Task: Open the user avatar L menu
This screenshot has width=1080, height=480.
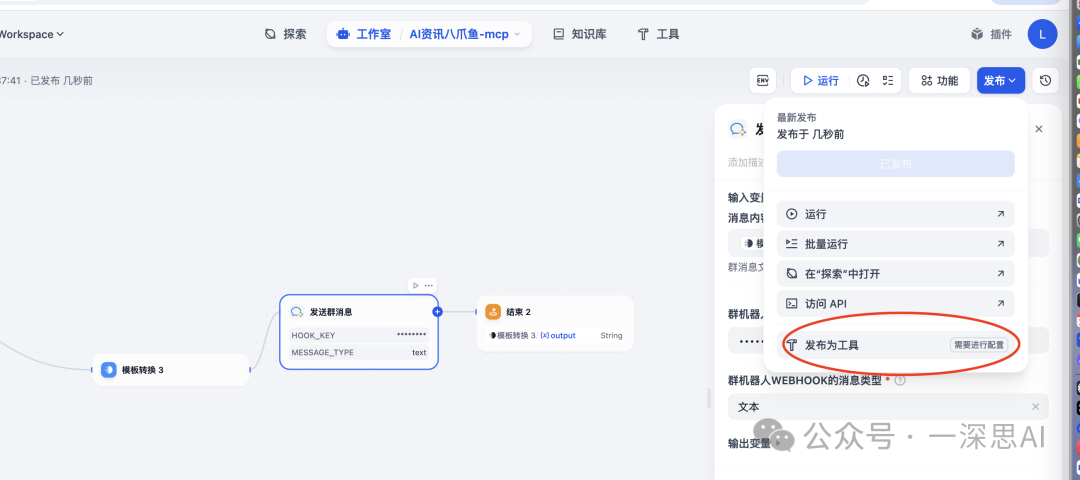Action: pyautogui.click(x=1042, y=34)
